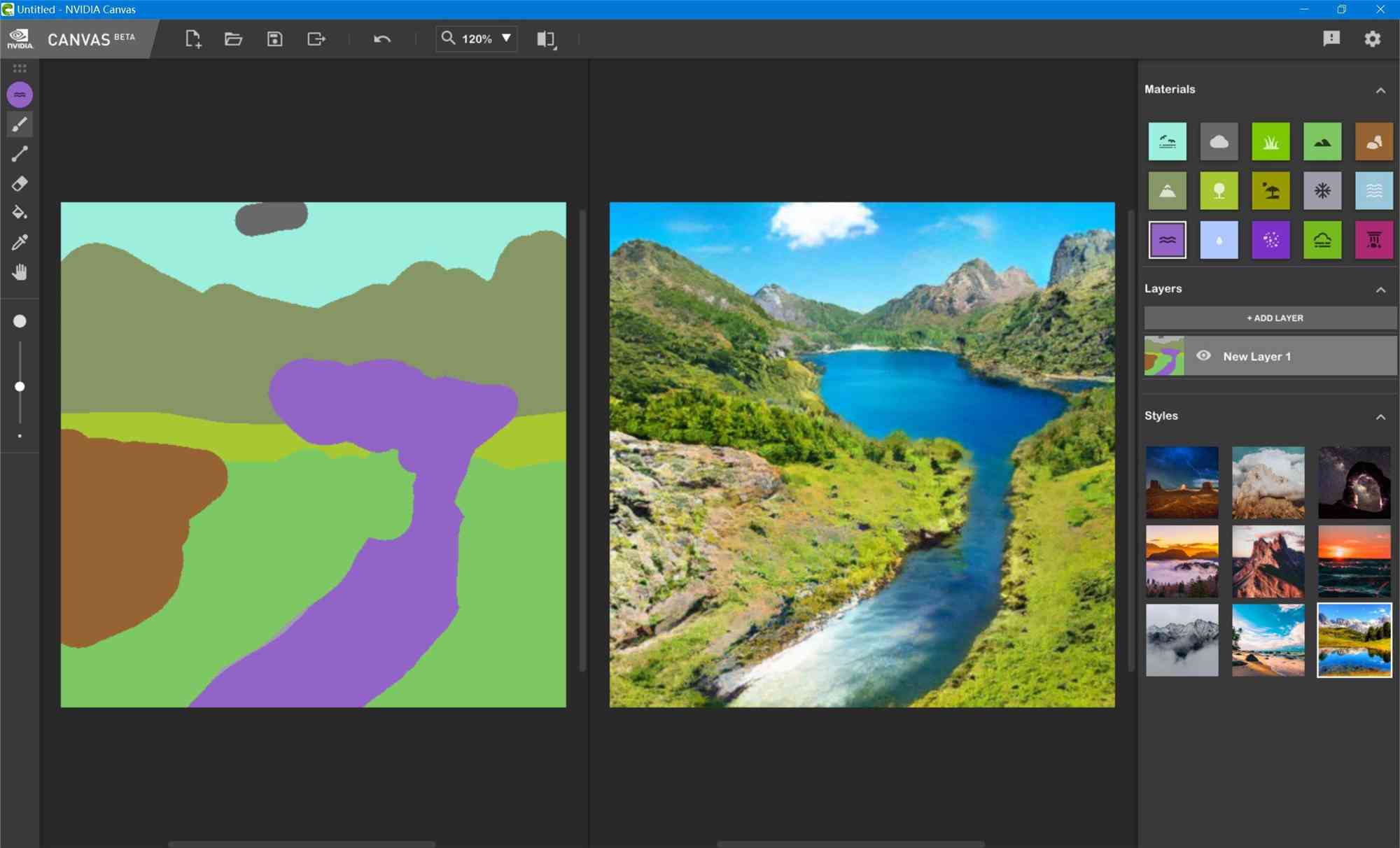The image size is (1400, 848).
Task: Select the Mountain material in Materials panel
Action: pos(1167,189)
